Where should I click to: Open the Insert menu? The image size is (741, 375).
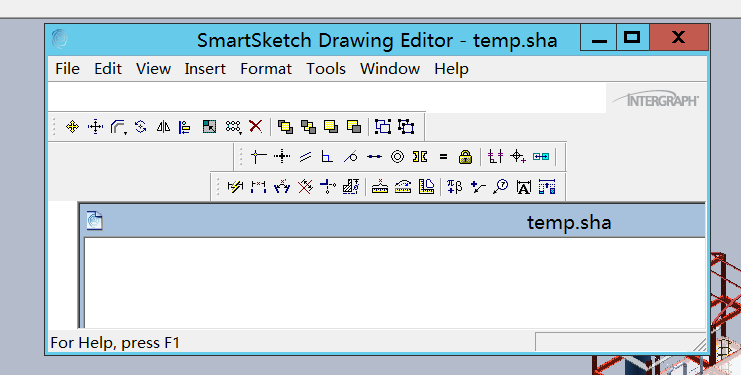(x=205, y=69)
